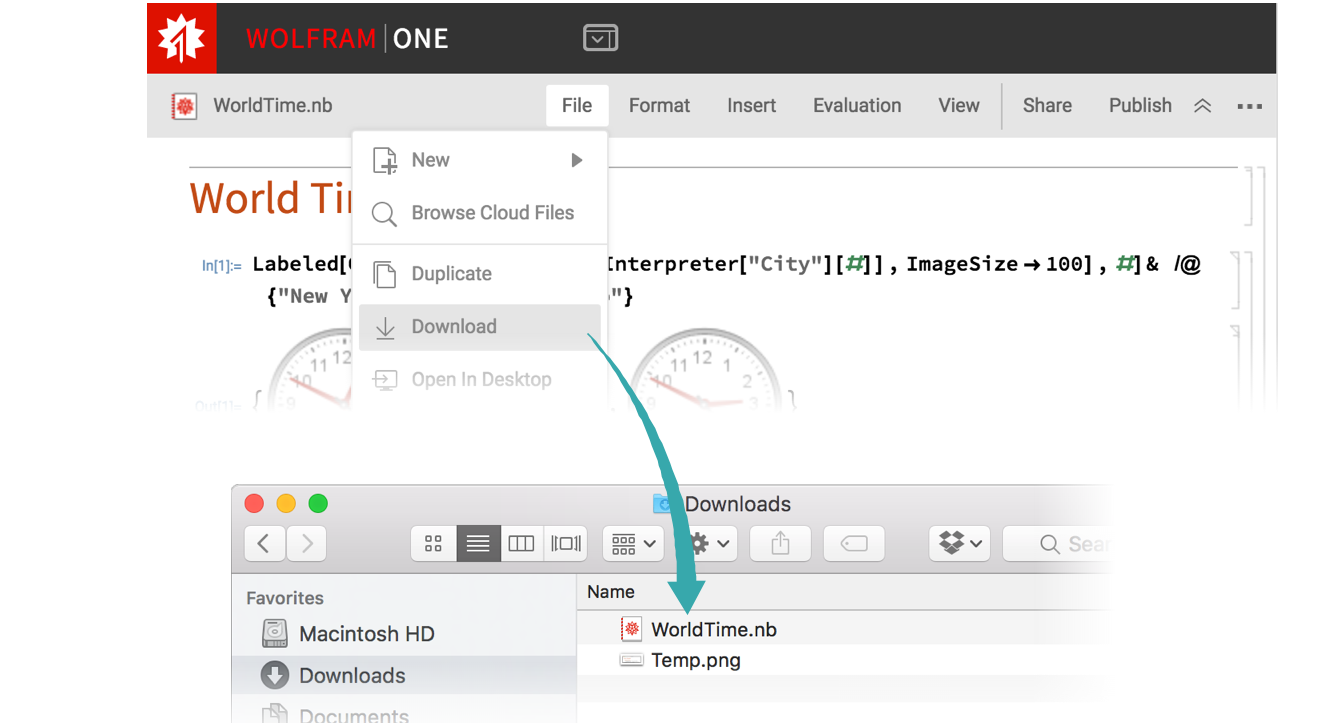
Task: Switch Finder to column view
Action: click(521, 543)
